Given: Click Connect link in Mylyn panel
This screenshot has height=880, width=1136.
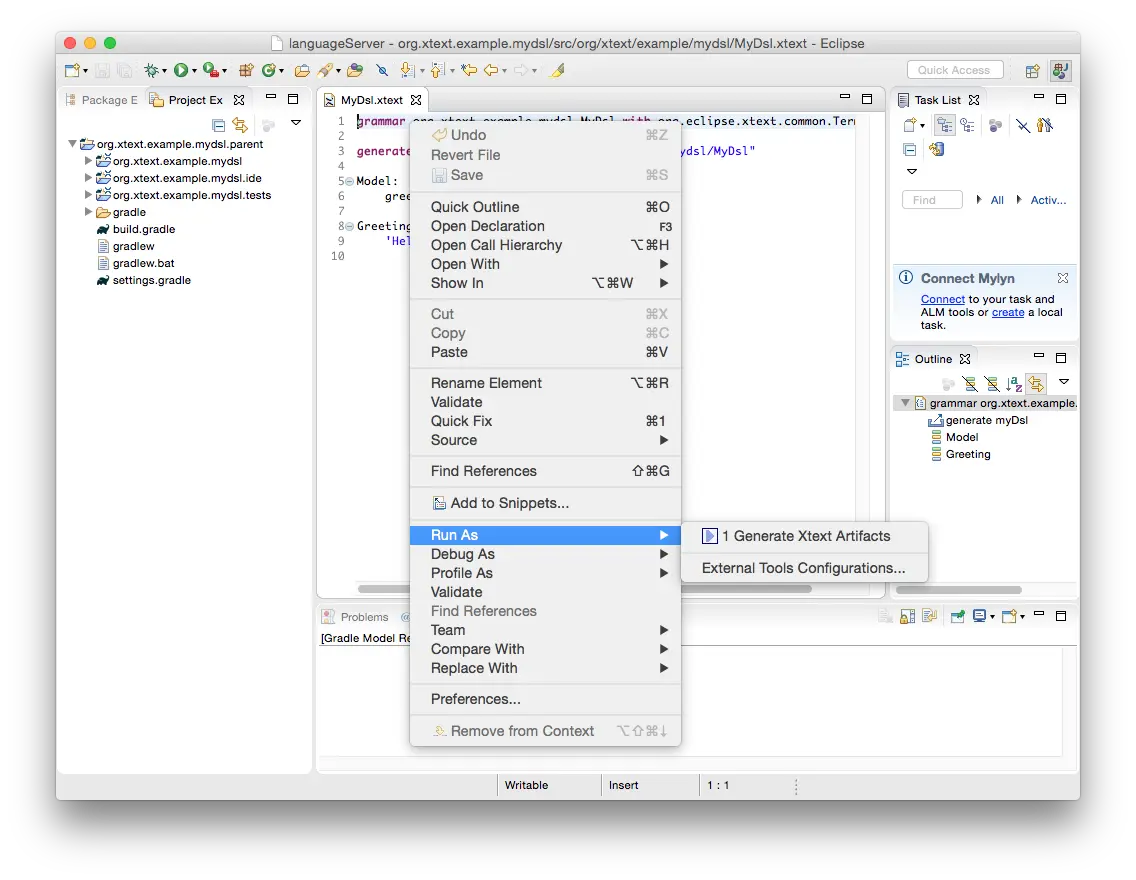Looking at the screenshot, I should point(943,299).
